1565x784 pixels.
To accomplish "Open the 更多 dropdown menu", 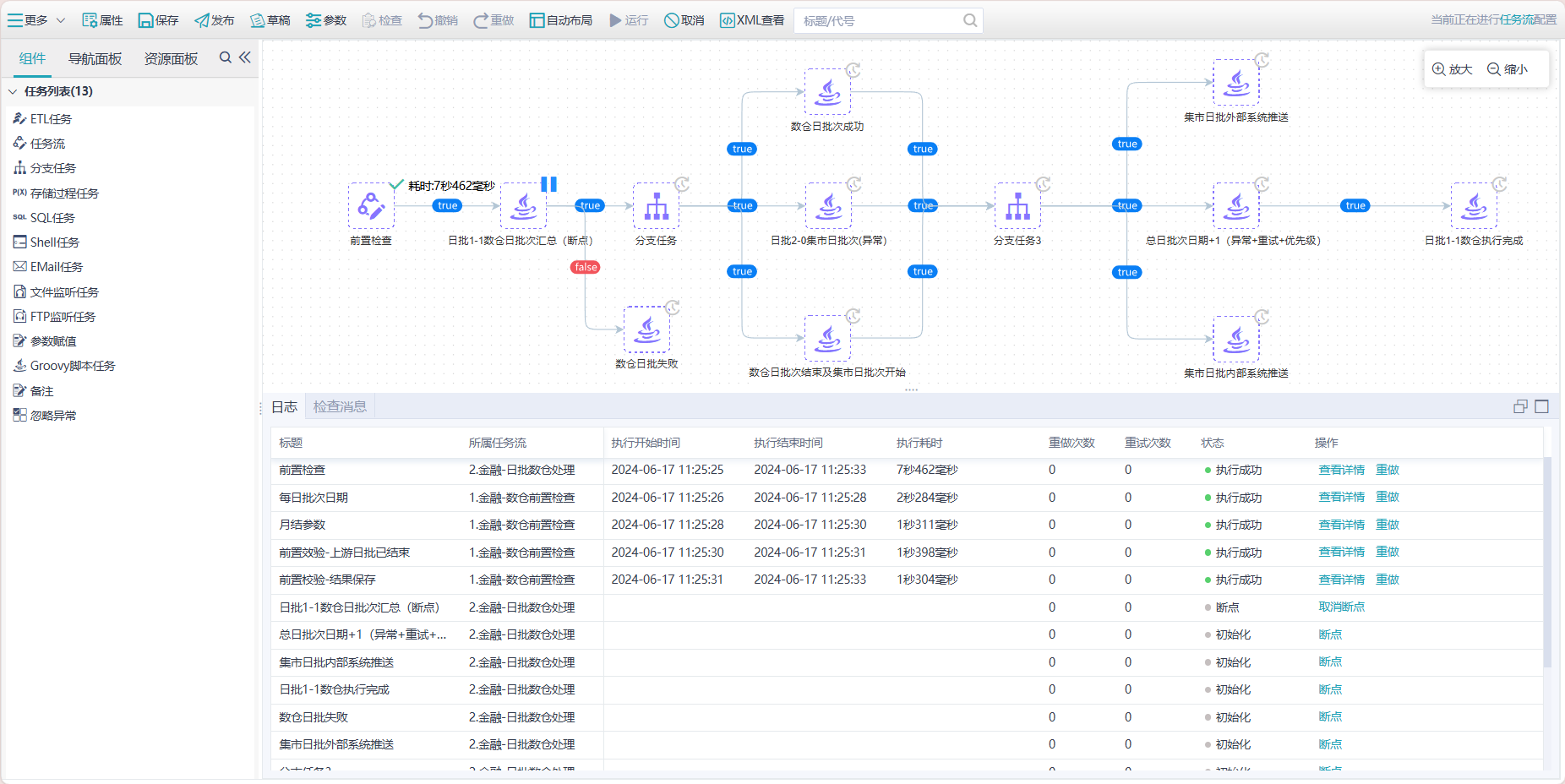I will pos(36,20).
